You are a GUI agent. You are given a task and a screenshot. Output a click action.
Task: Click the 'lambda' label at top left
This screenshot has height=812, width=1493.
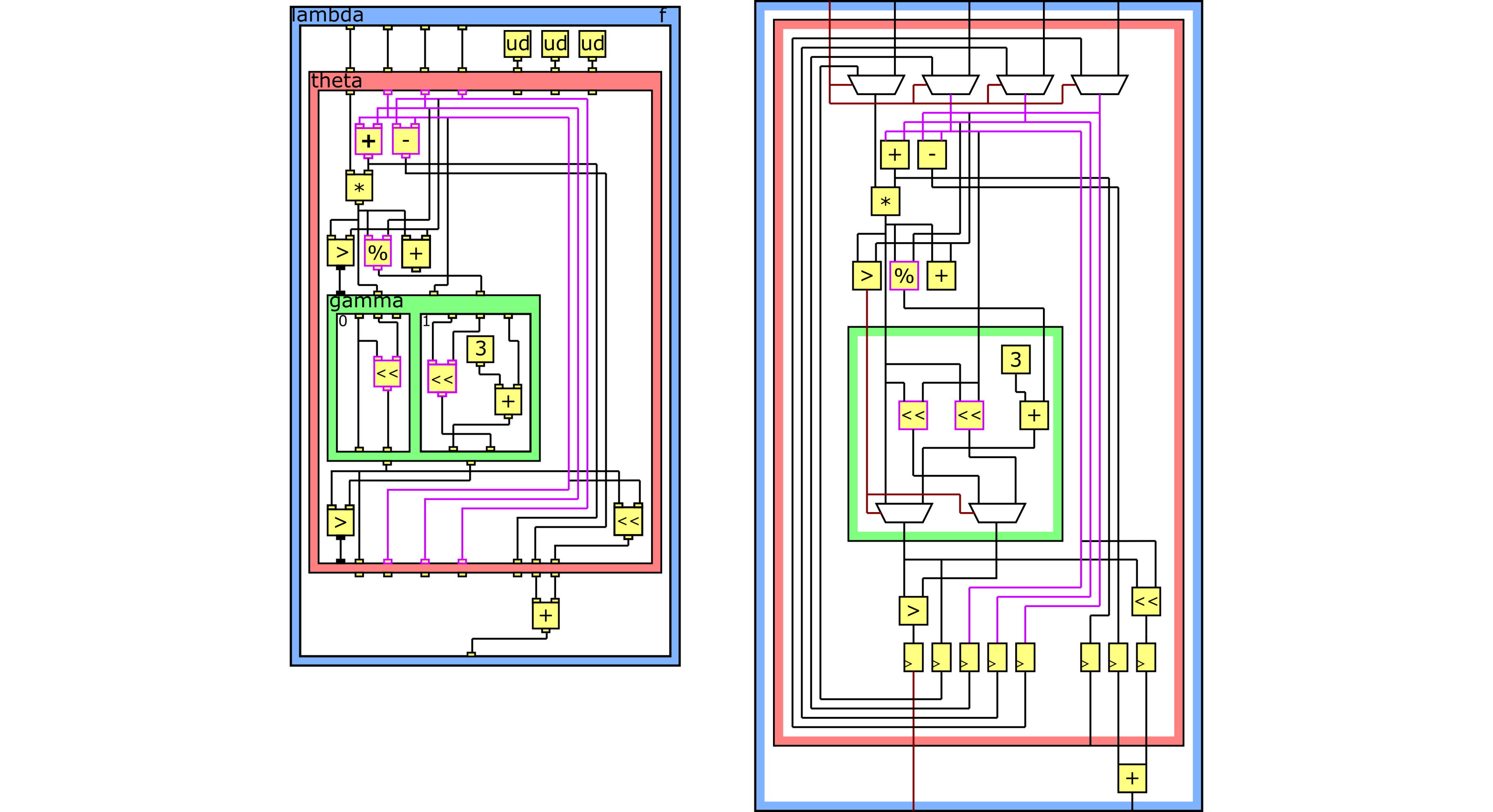[327, 15]
